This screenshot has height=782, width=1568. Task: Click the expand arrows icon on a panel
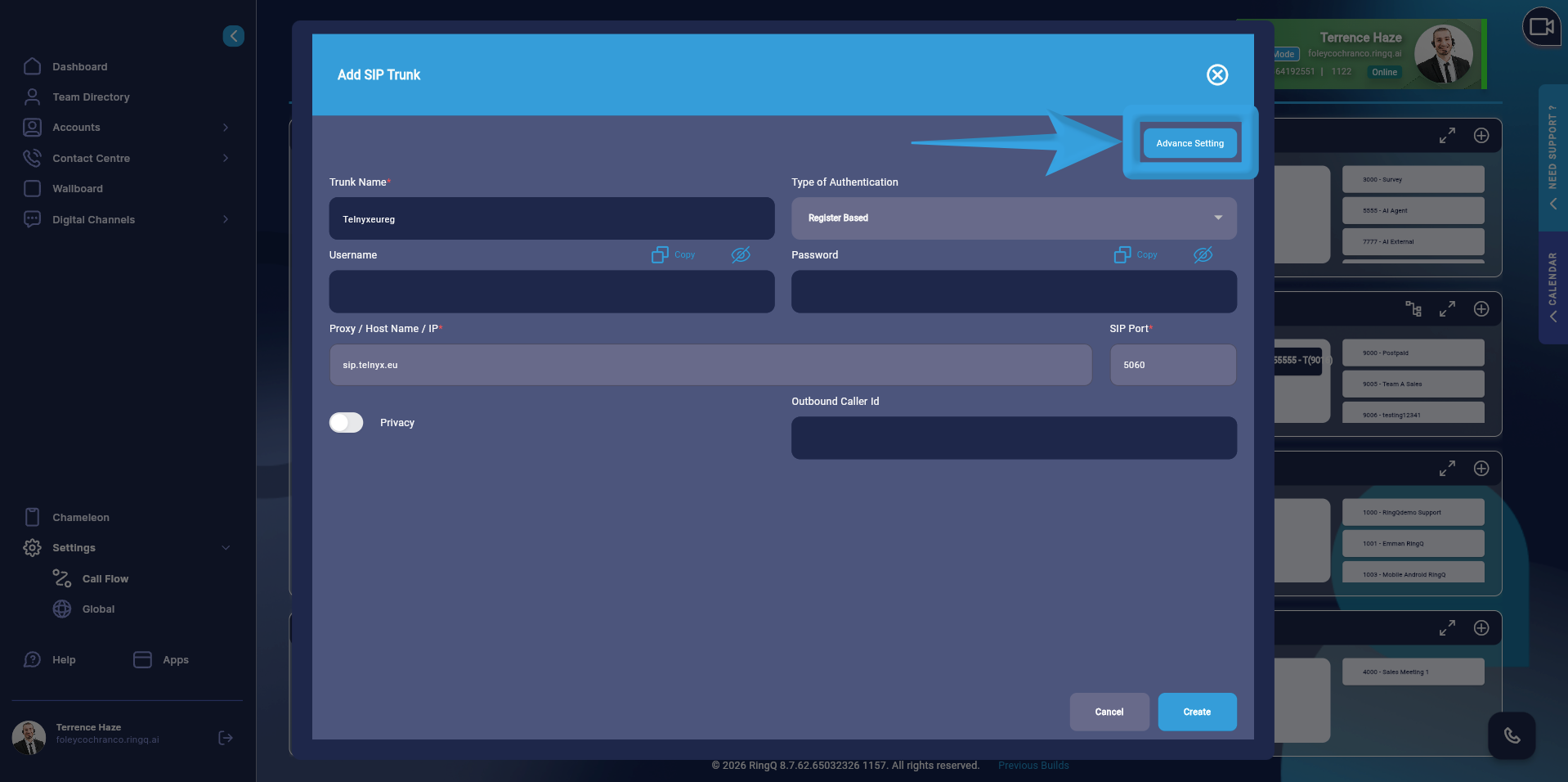click(1447, 136)
